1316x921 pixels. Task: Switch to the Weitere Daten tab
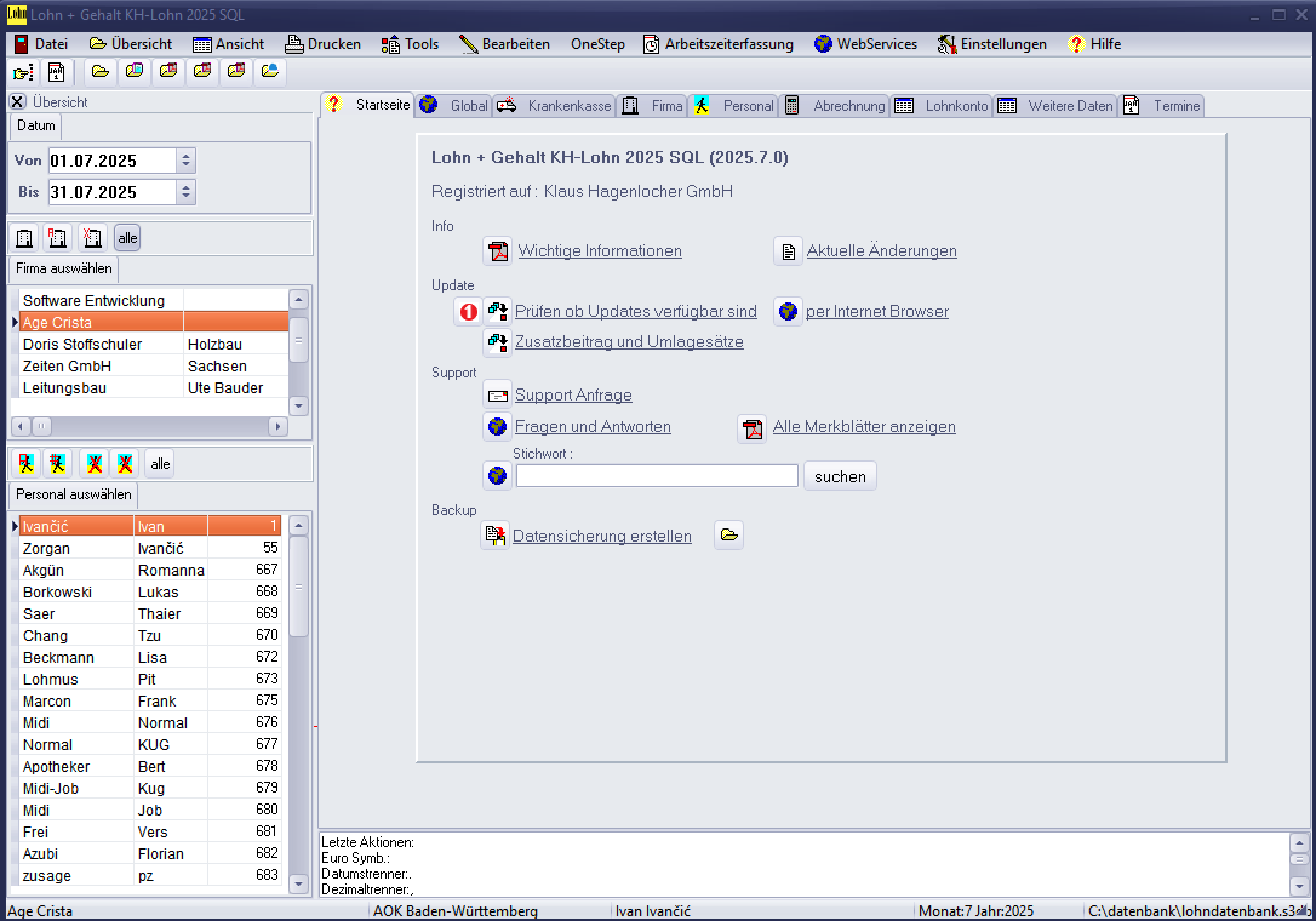[1055, 106]
